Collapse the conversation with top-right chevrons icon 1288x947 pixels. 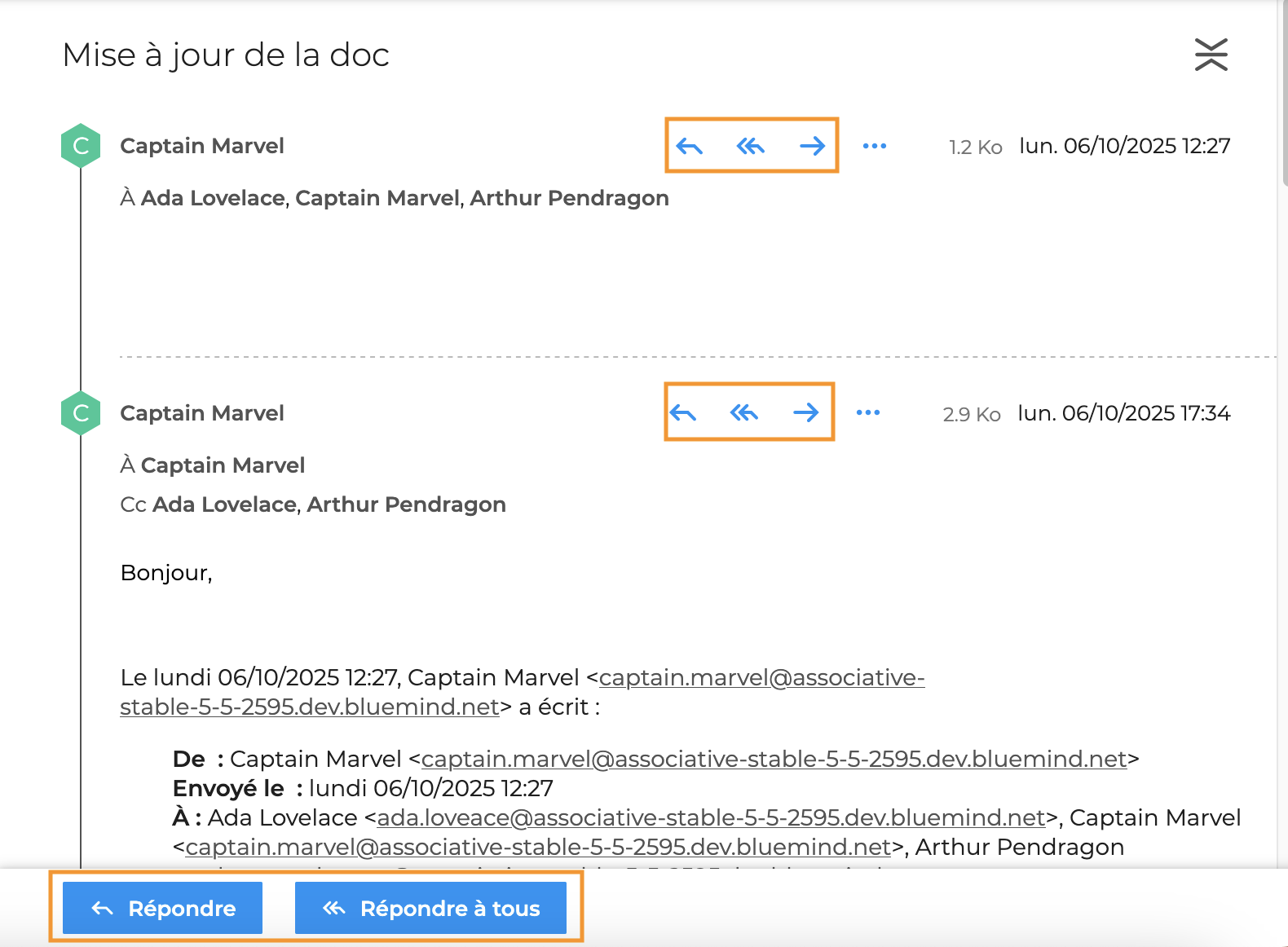pyautogui.click(x=1211, y=55)
